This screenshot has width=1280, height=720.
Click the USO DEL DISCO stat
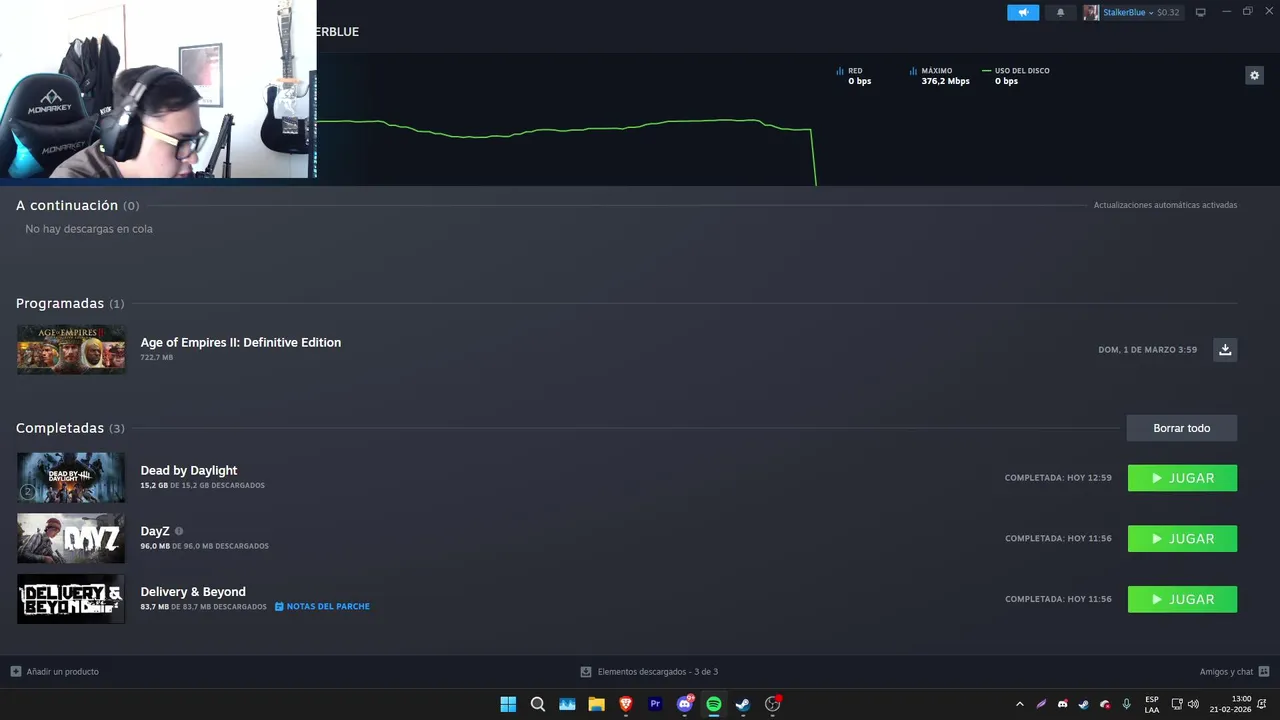click(x=1015, y=76)
